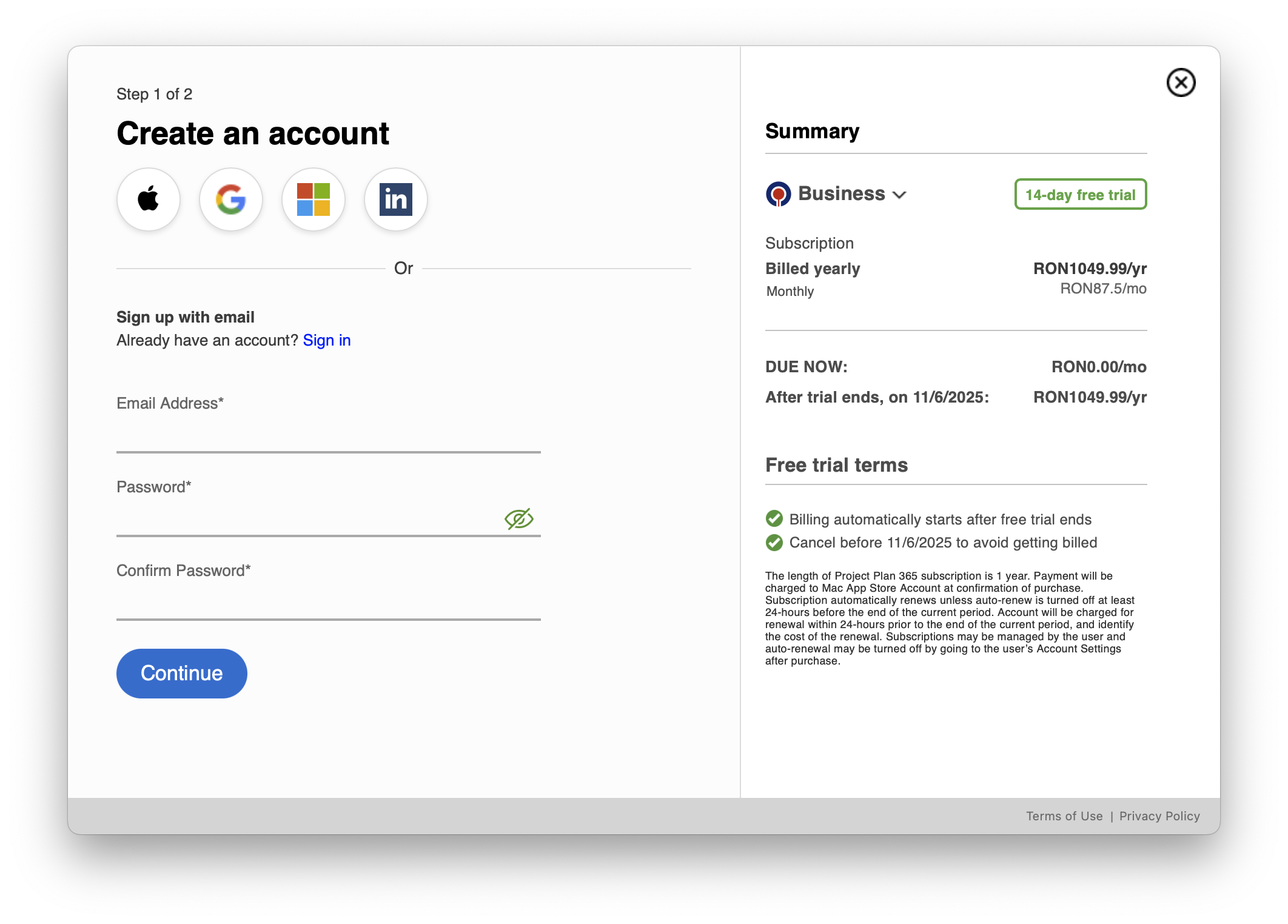Click the green checkmark beside billing terms
This screenshot has height=924, width=1288.
(774, 519)
